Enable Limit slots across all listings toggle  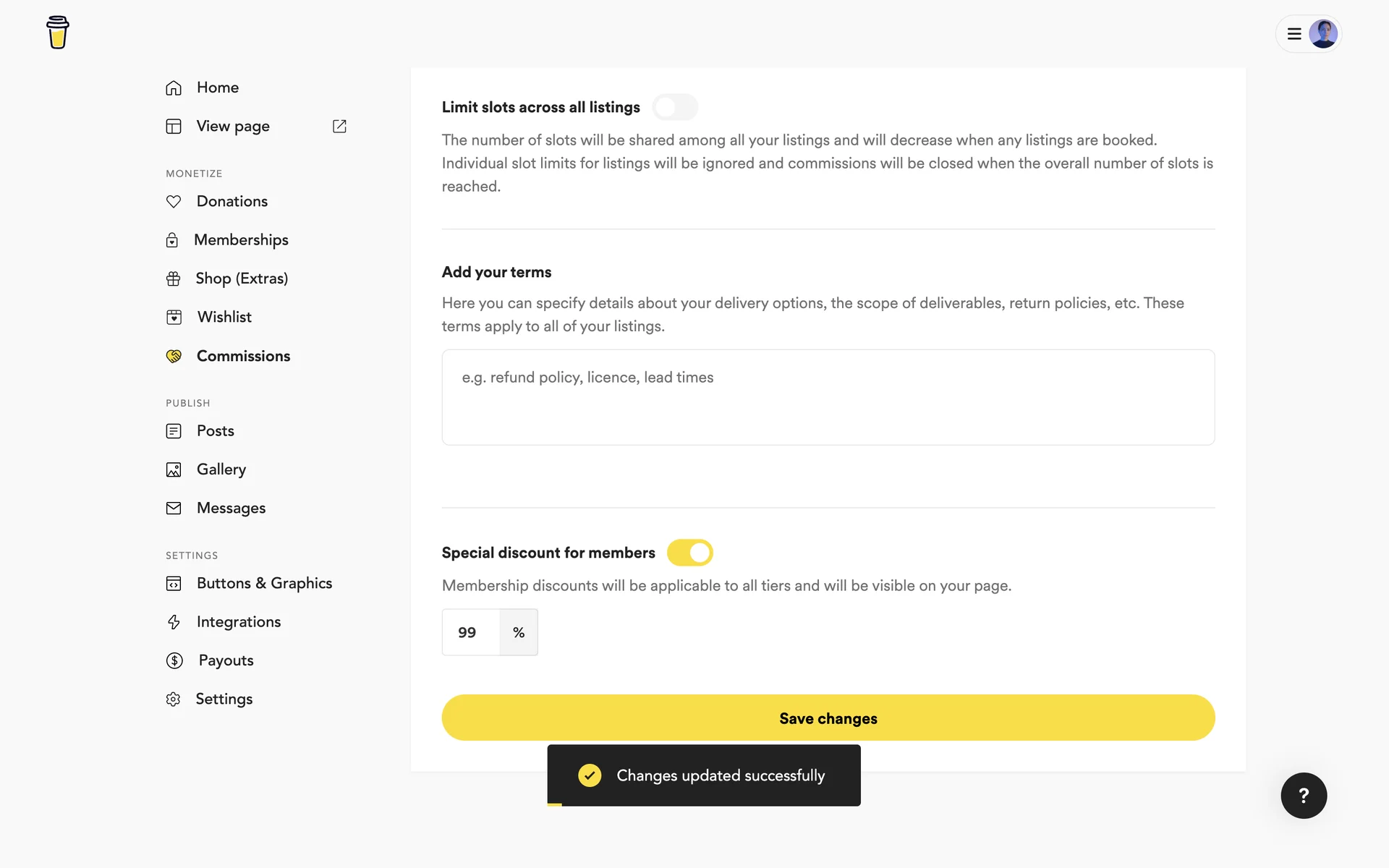point(675,108)
